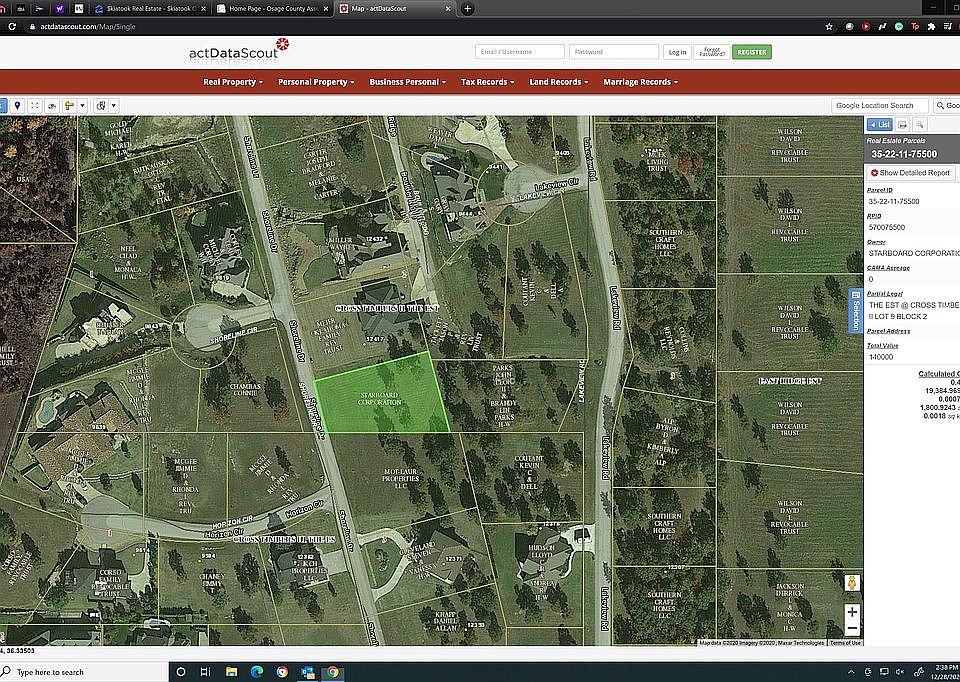Open Outlook from taskbar
This screenshot has height=682, width=960.
tap(307, 672)
